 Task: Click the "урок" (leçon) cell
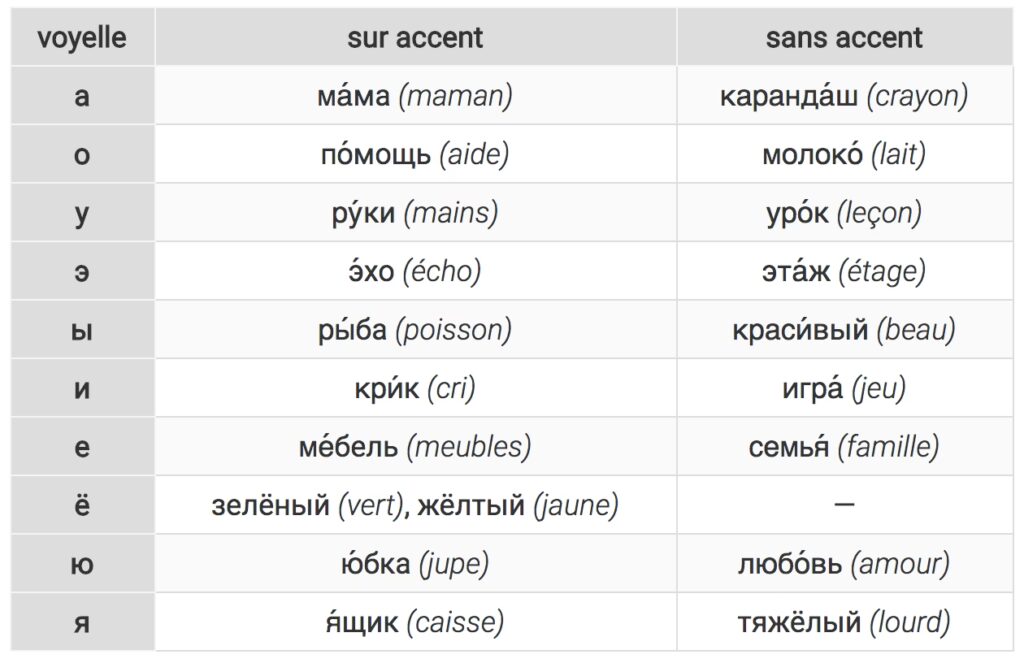844,213
